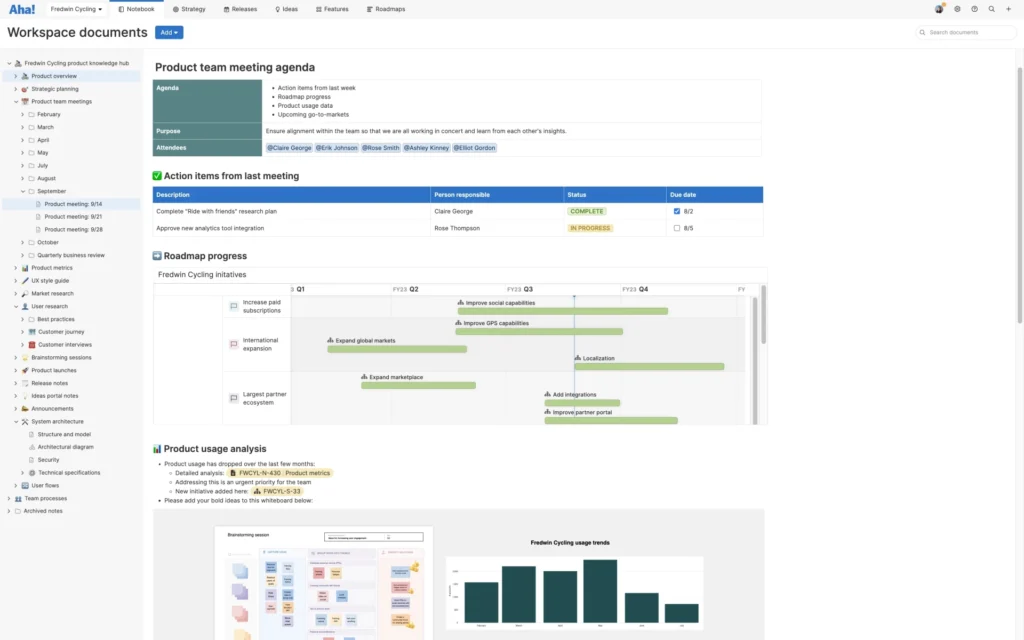Click the Improve social capabilities bar
The image size is (1024, 640).
click(x=562, y=312)
